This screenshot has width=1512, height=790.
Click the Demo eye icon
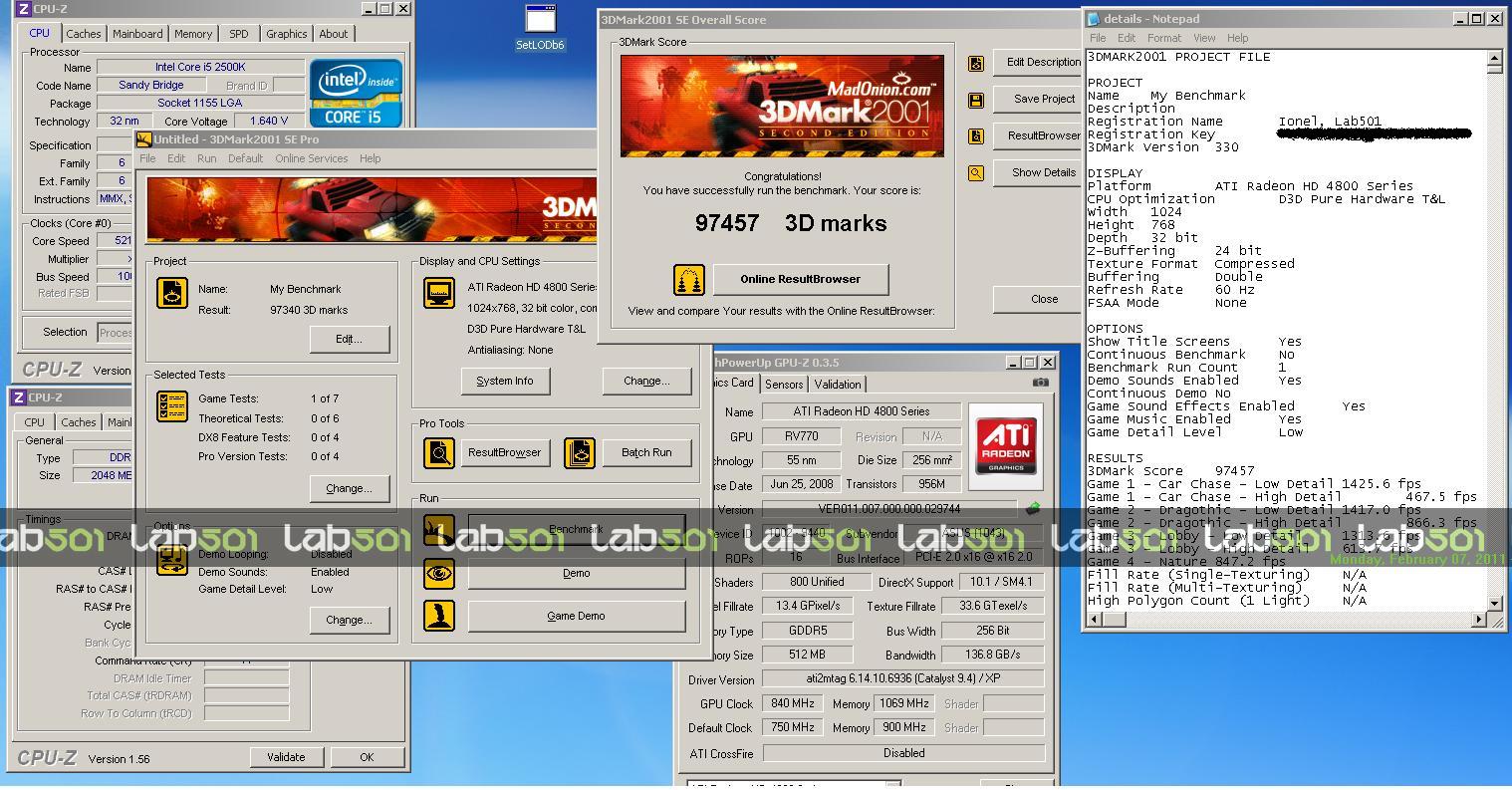pos(439,574)
